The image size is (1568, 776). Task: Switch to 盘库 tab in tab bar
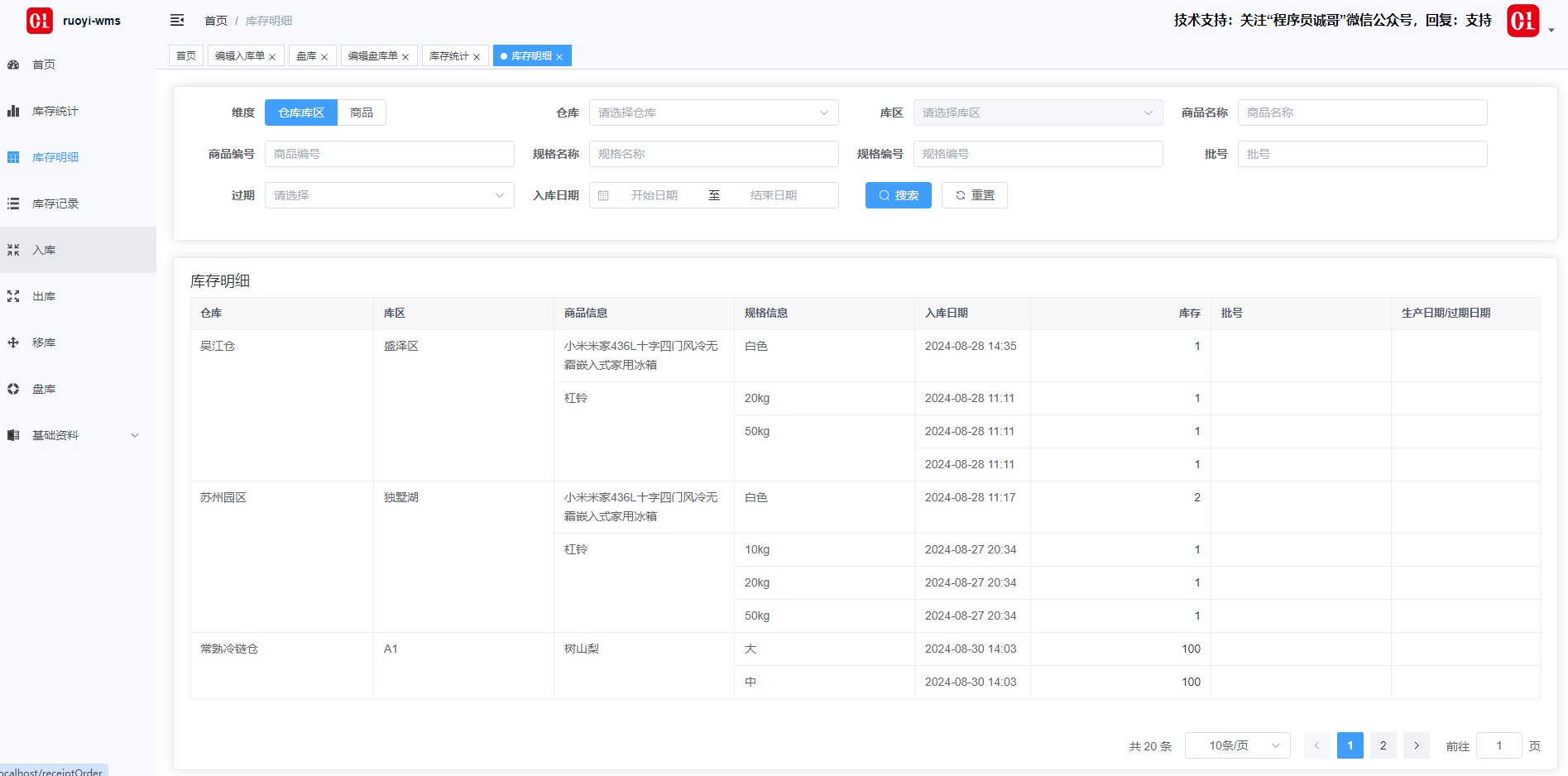click(x=307, y=55)
